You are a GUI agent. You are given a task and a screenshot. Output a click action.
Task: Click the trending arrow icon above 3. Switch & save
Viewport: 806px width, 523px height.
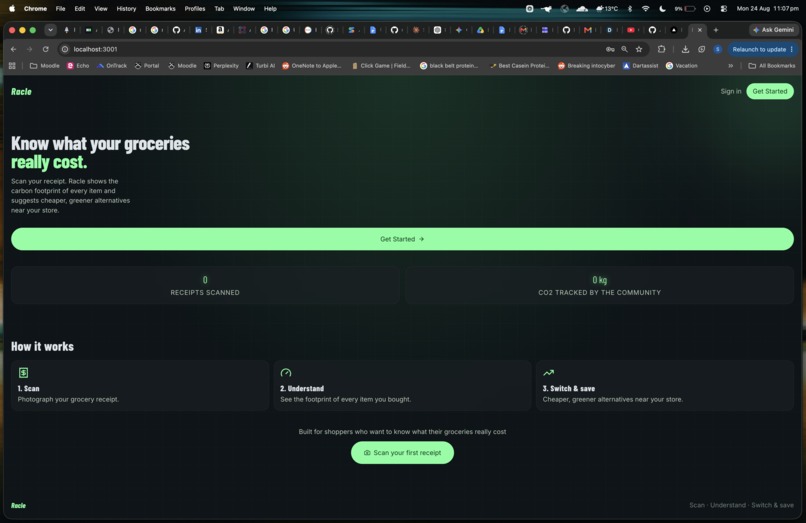[548, 372]
